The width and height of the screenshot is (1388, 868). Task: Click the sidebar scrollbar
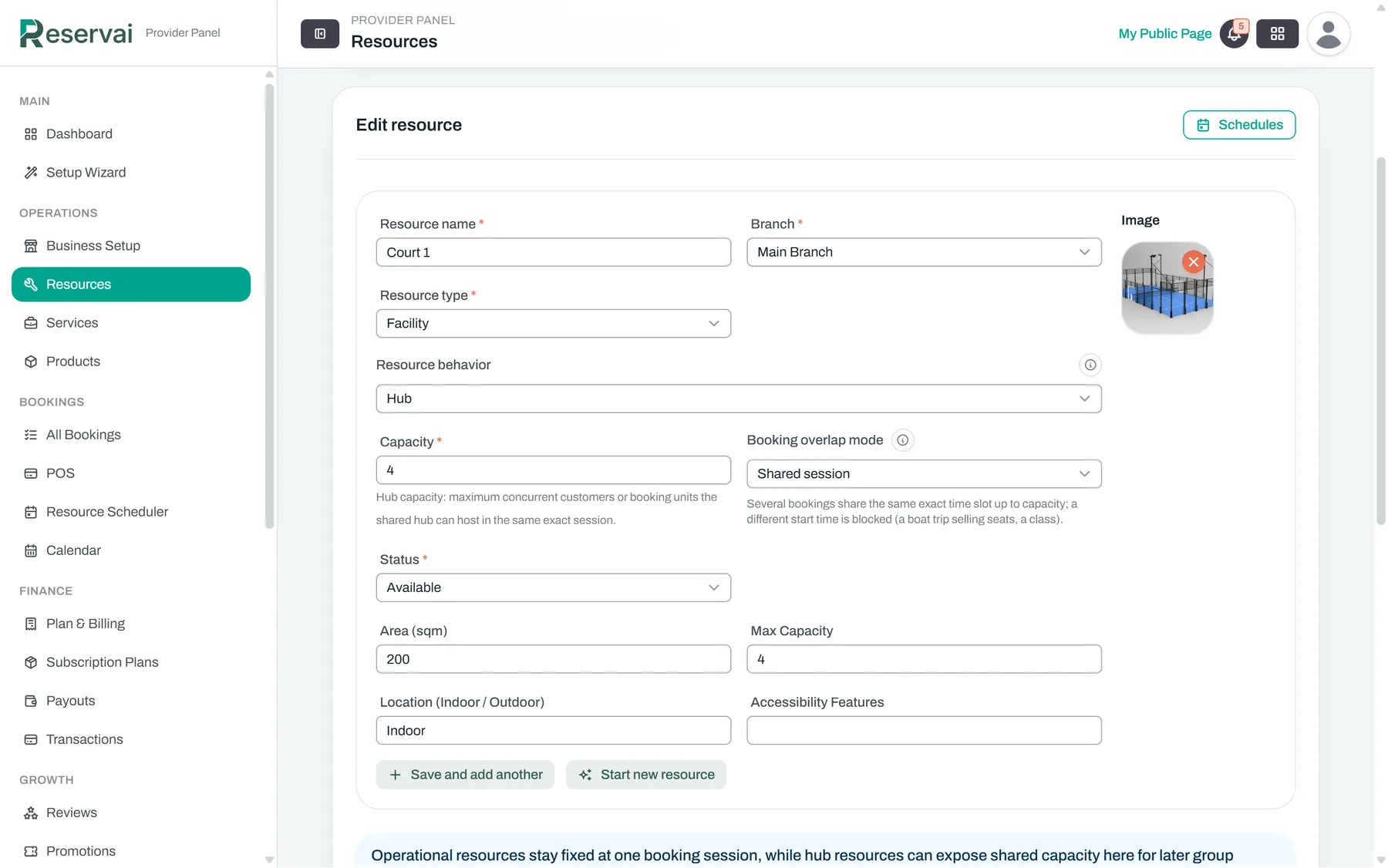[269, 306]
